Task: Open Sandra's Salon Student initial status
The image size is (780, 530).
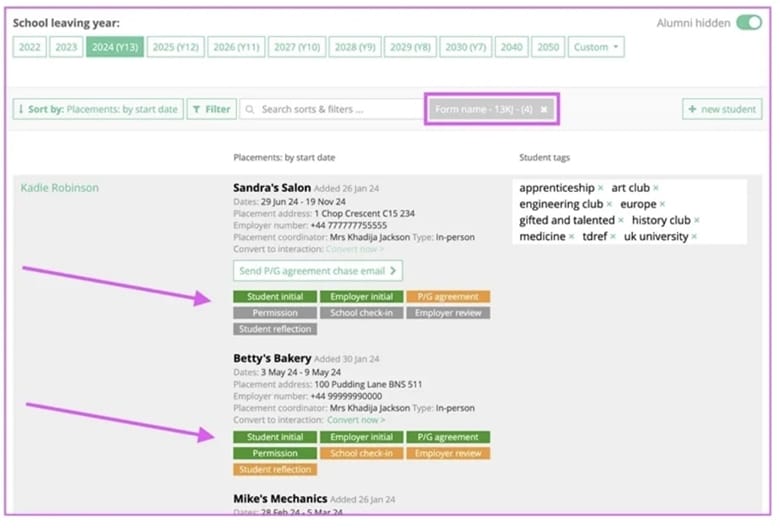Action: coord(275,297)
